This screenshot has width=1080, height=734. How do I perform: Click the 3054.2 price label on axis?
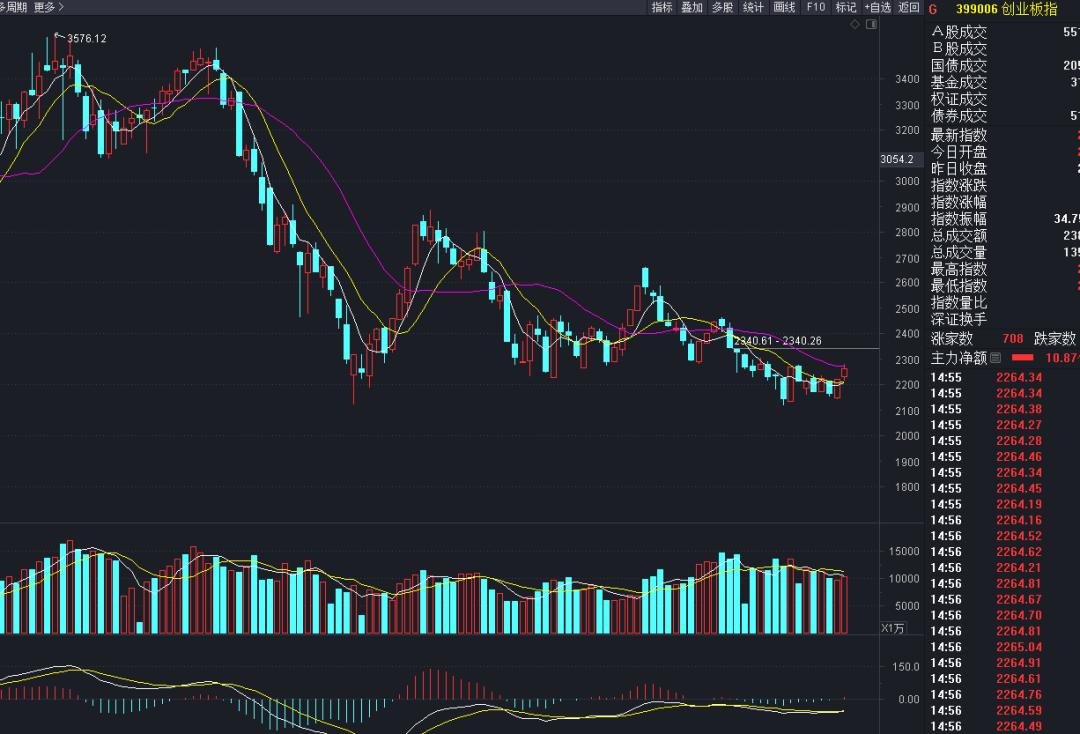pyautogui.click(x=897, y=159)
